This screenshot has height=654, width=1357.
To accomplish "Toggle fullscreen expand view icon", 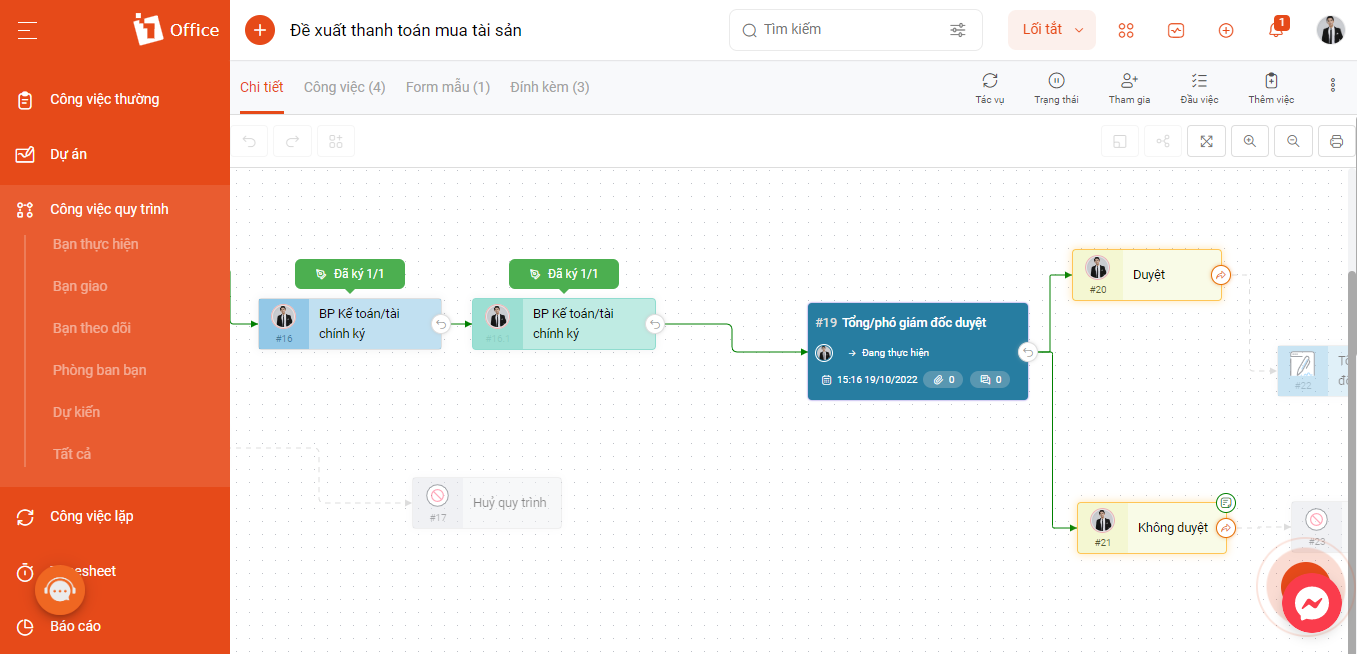I will click(1206, 142).
